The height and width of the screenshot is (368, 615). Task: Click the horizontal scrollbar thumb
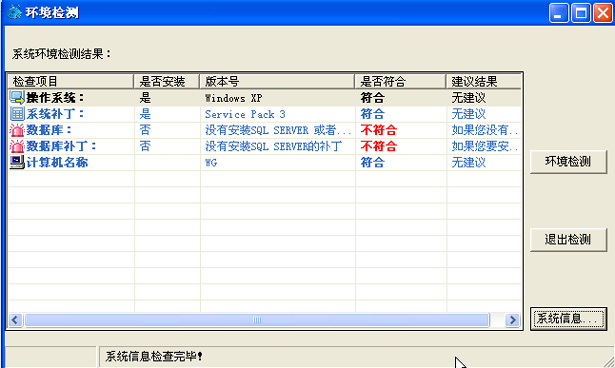click(x=257, y=320)
